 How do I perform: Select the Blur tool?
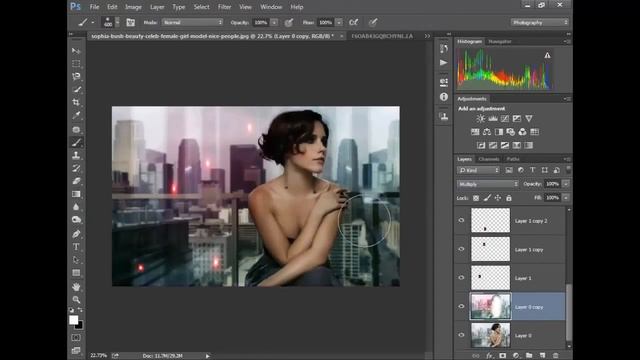pyautogui.click(x=76, y=207)
